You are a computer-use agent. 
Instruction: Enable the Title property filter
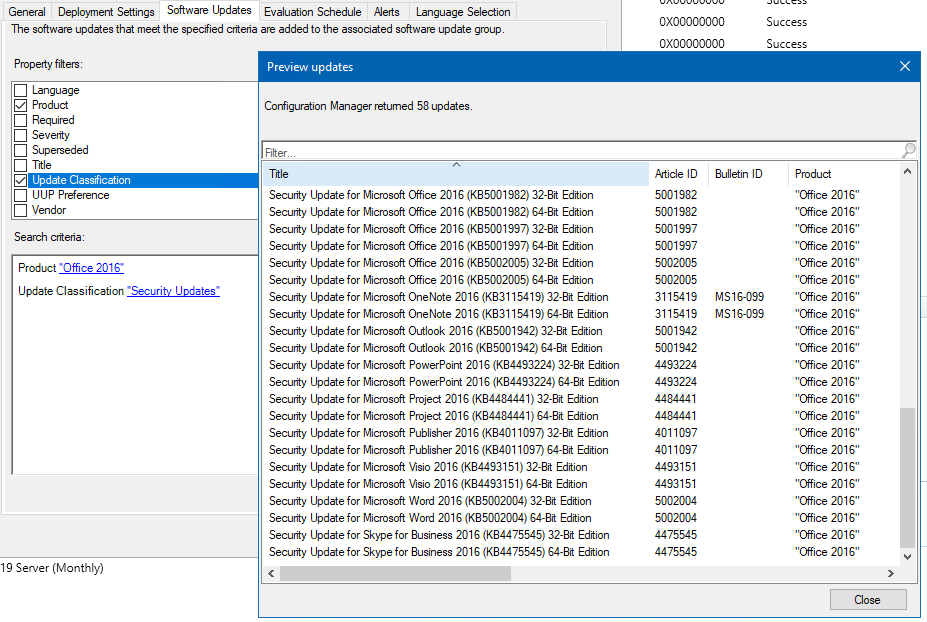(x=21, y=165)
